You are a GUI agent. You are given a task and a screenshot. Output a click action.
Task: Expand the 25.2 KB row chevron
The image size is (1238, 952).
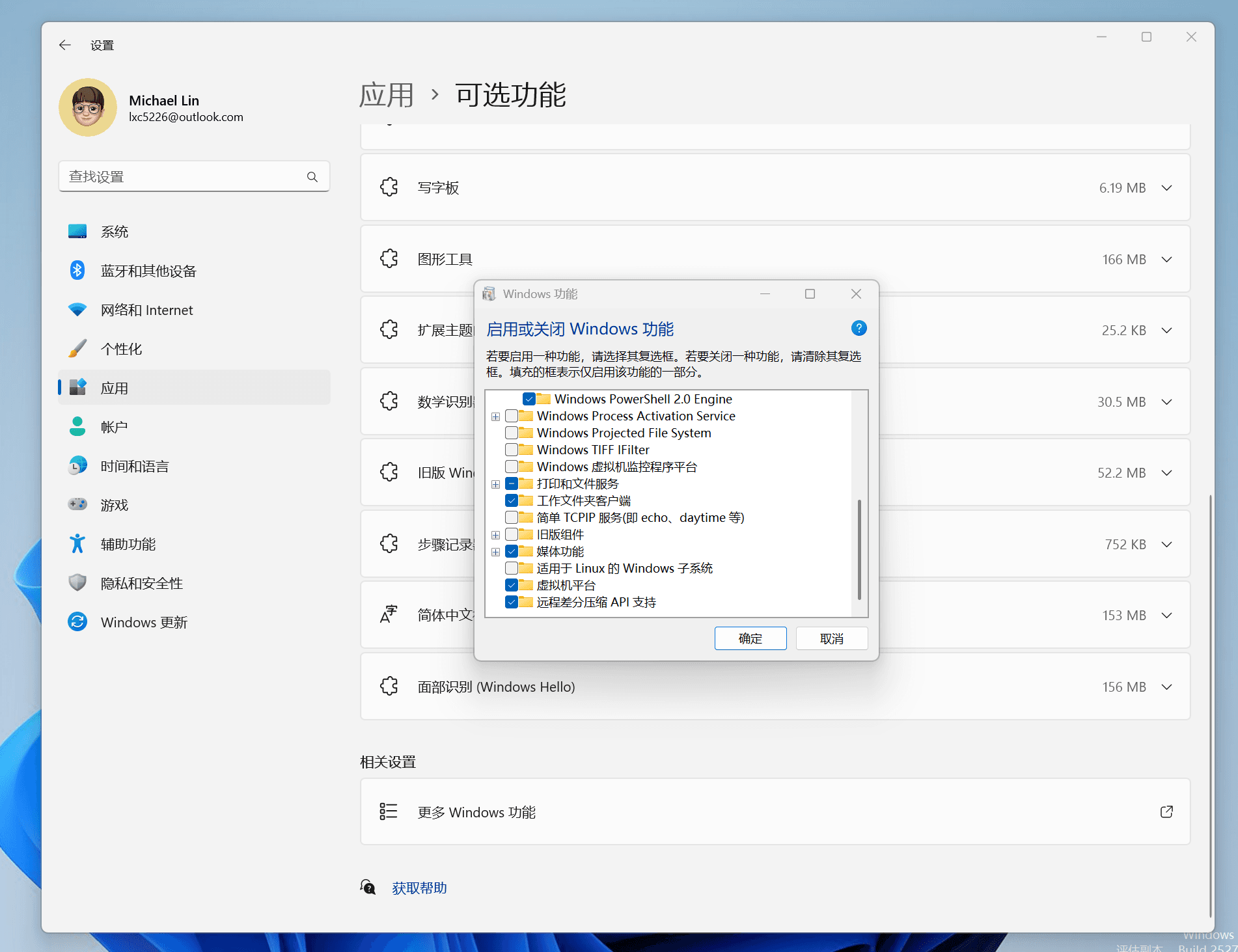pyautogui.click(x=1166, y=331)
